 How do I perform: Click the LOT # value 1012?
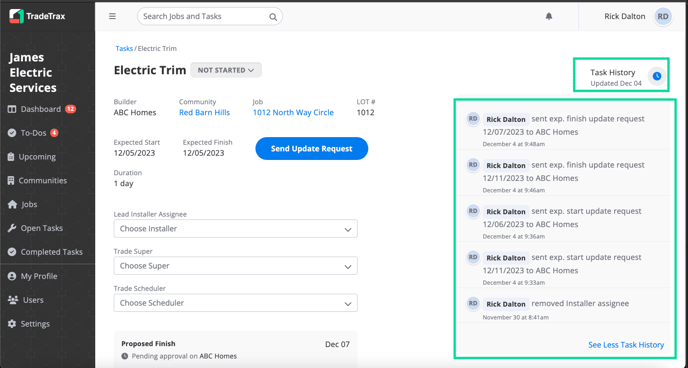pyautogui.click(x=365, y=112)
